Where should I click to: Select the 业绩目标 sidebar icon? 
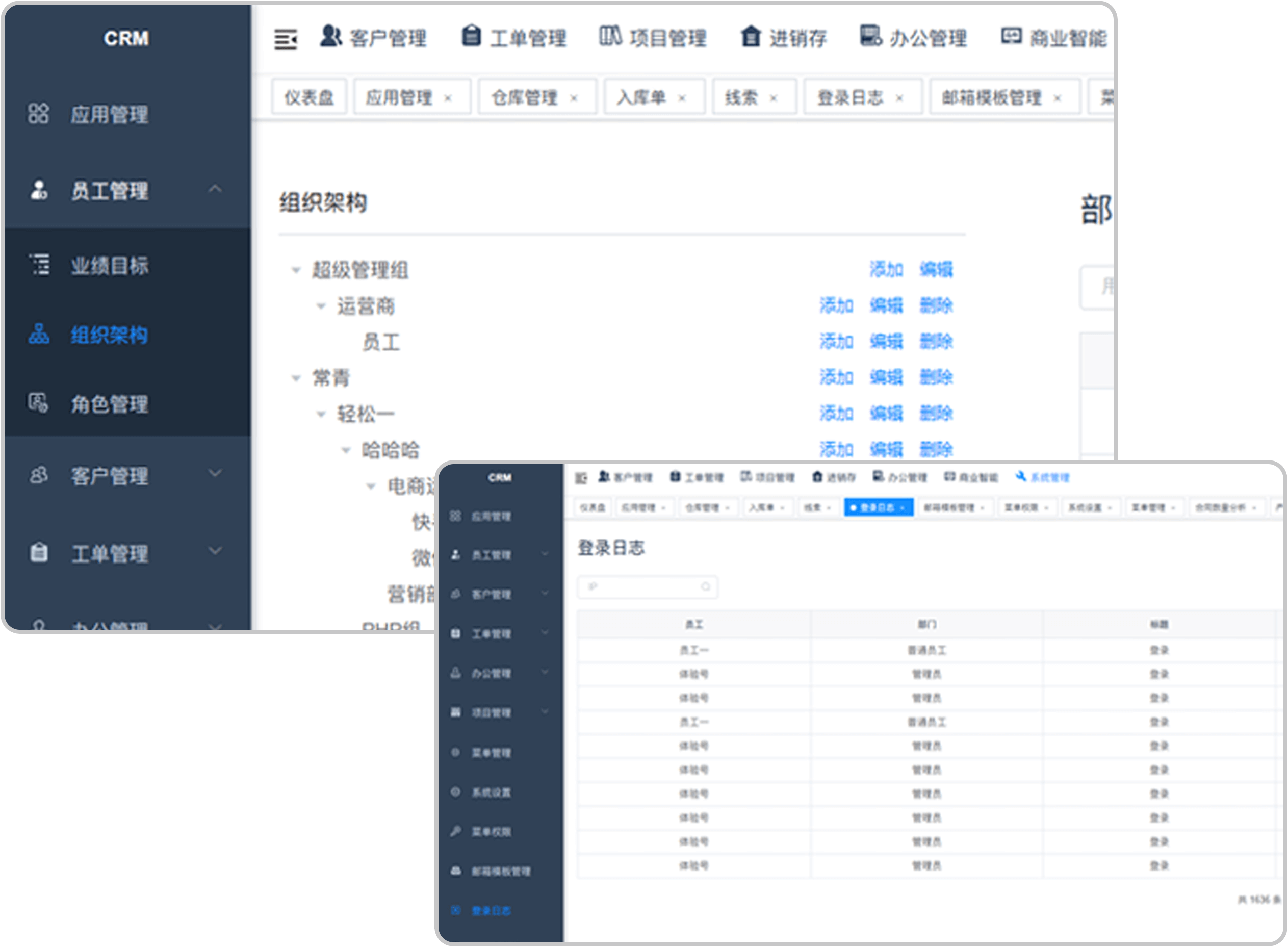[39, 265]
